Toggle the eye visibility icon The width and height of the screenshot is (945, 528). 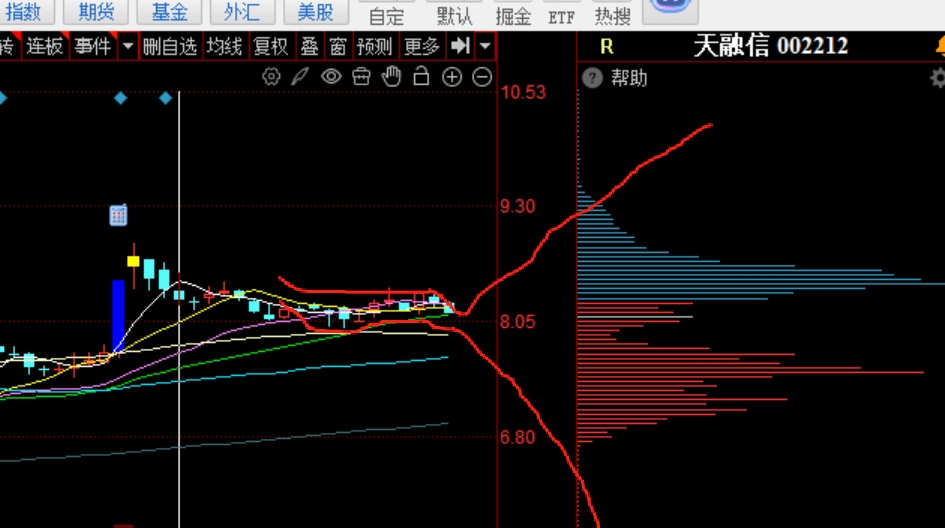331,77
